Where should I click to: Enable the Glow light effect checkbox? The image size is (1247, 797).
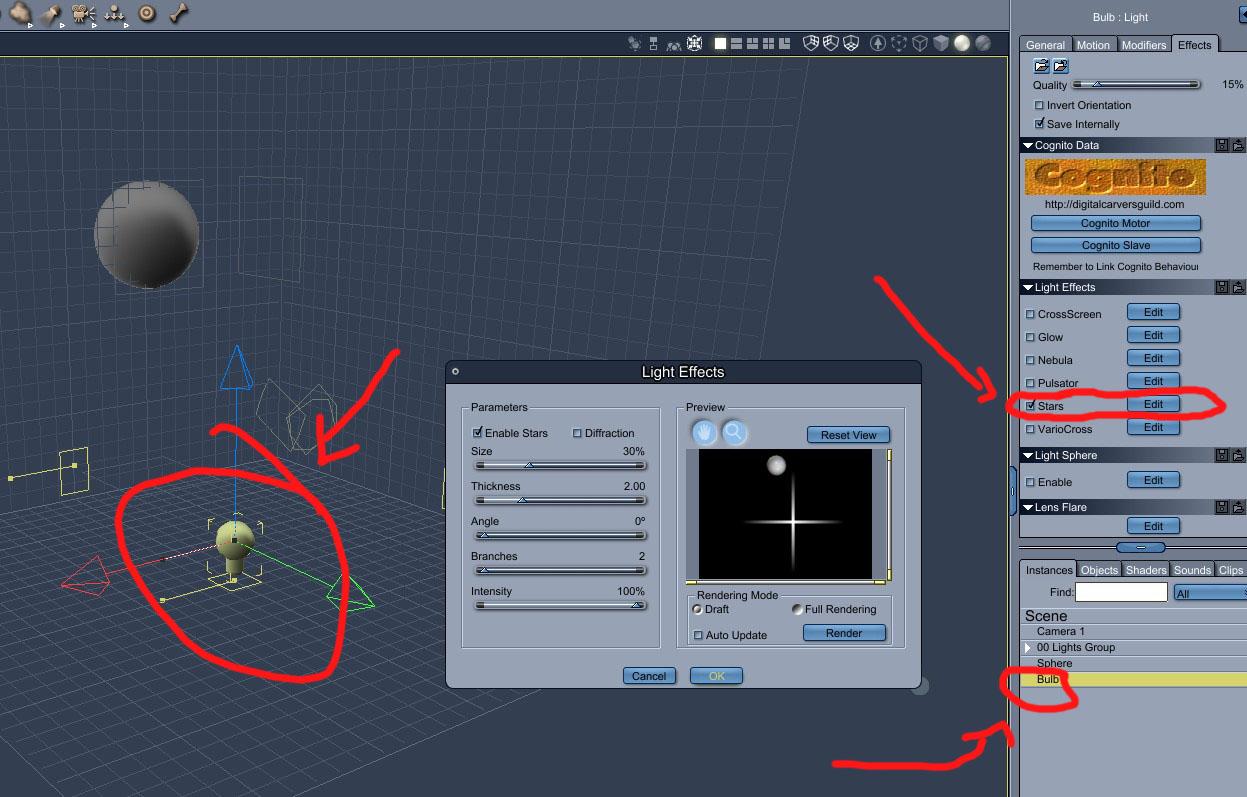click(x=1030, y=337)
